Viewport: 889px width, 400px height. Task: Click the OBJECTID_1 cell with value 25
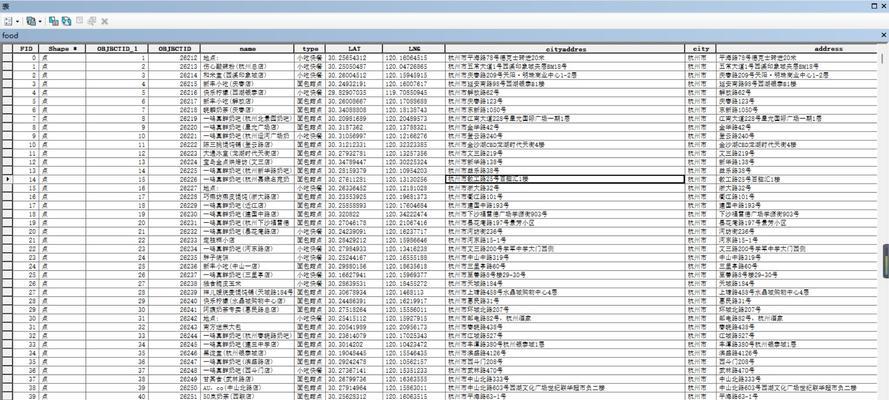click(117, 266)
